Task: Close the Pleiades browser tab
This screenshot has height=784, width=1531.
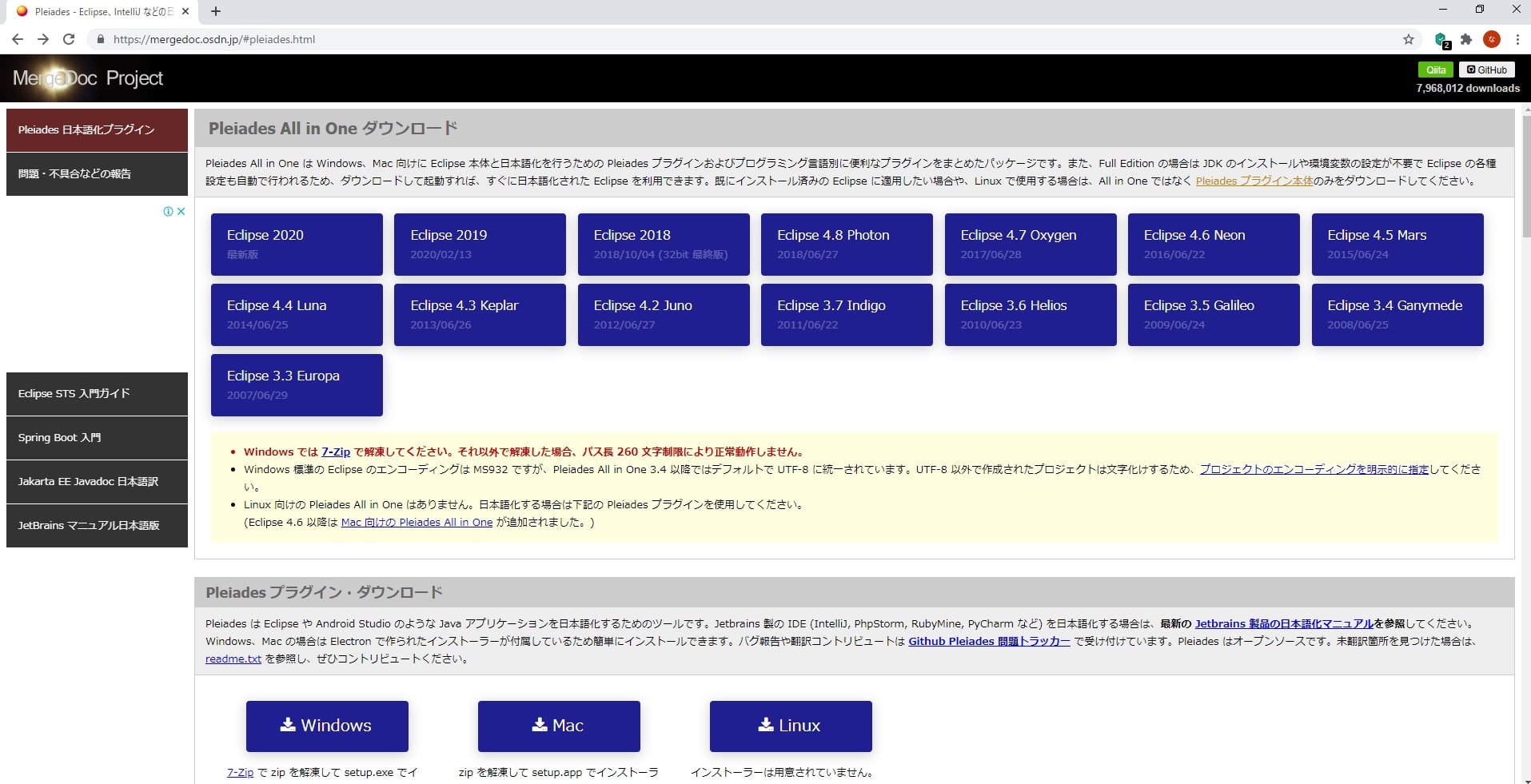Action: (x=185, y=11)
